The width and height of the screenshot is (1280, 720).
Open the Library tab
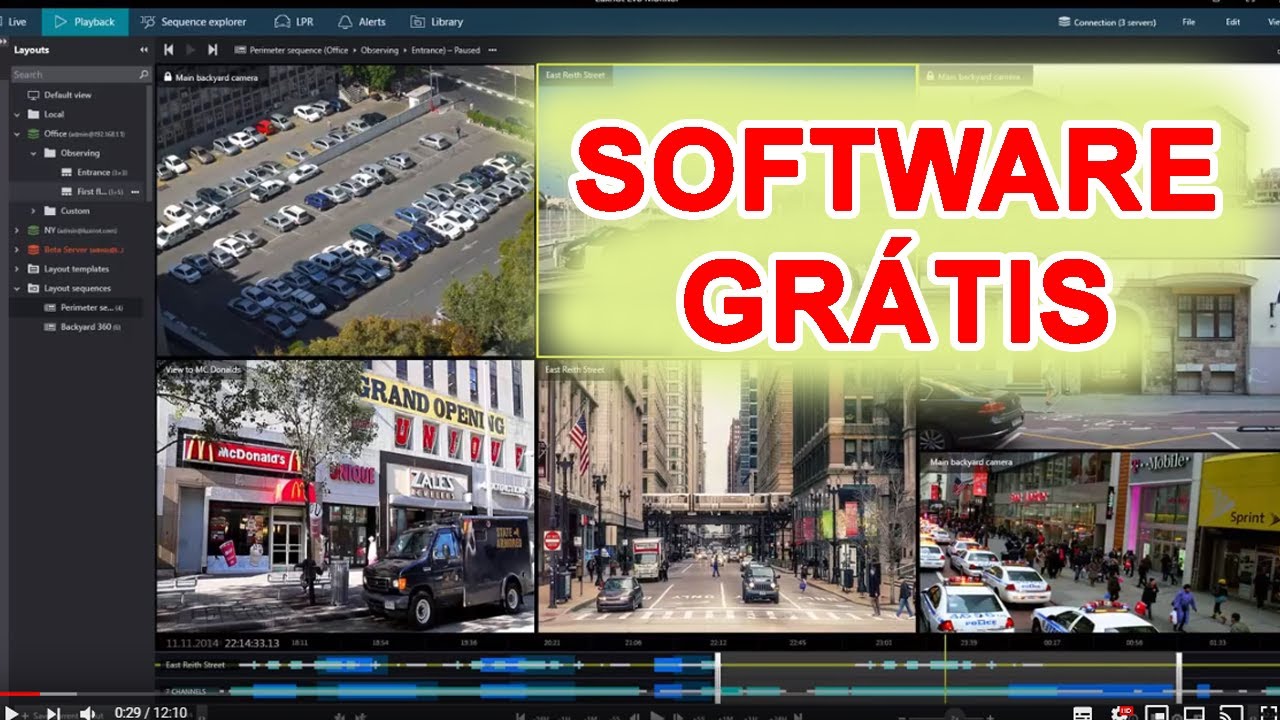pos(438,21)
